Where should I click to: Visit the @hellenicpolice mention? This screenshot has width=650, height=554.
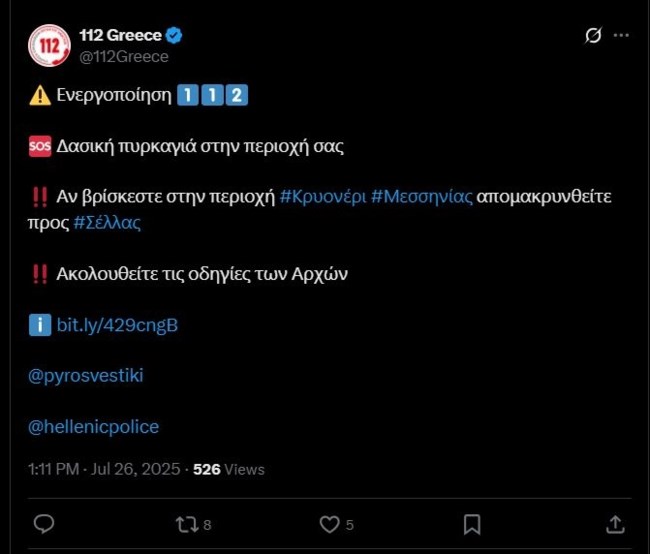94,427
